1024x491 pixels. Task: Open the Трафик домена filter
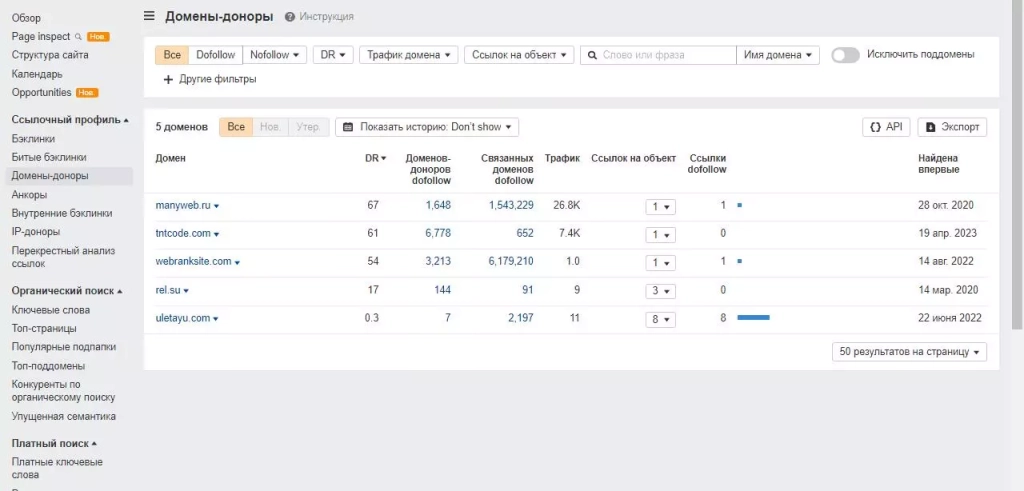point(409,55)
